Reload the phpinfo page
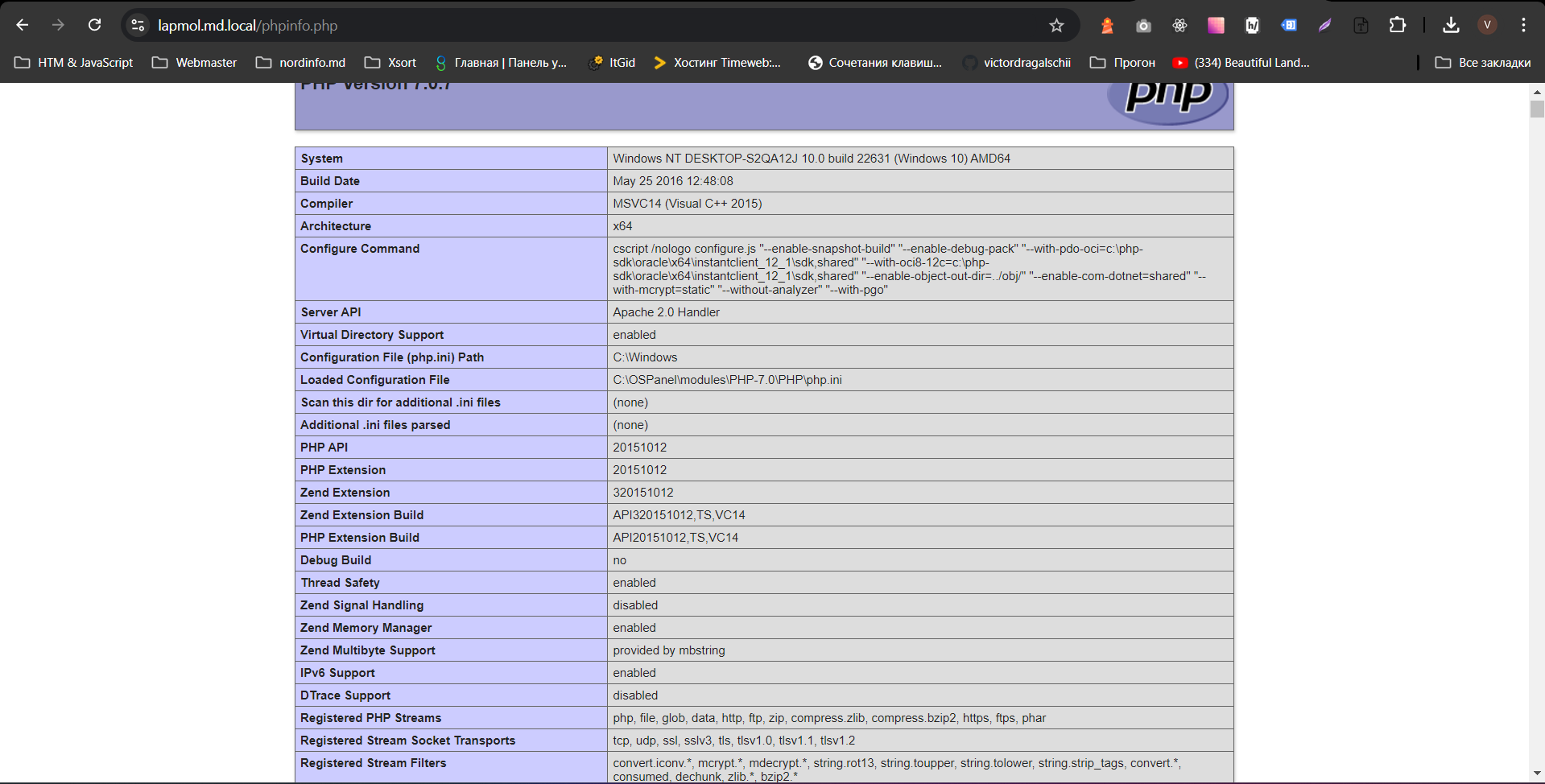1545x784 pixels. pyautogui.click(x=94, y=25)
